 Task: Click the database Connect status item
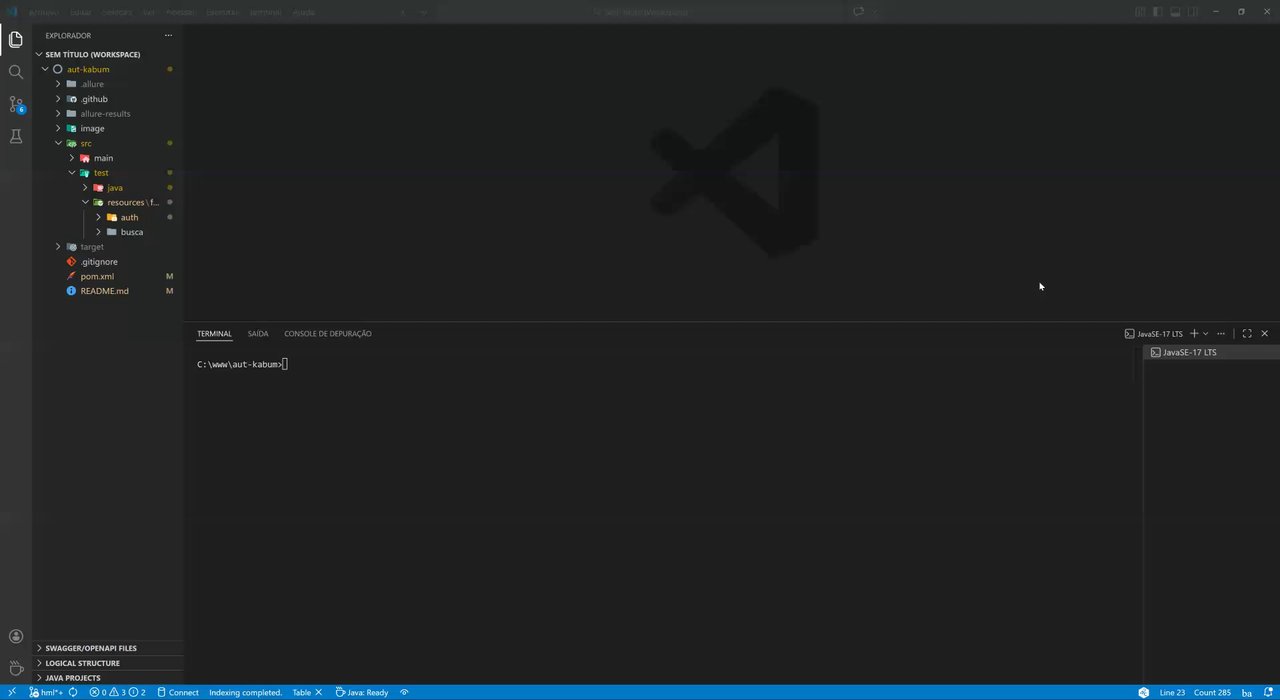pyautogui.click(x=178, y=692)
